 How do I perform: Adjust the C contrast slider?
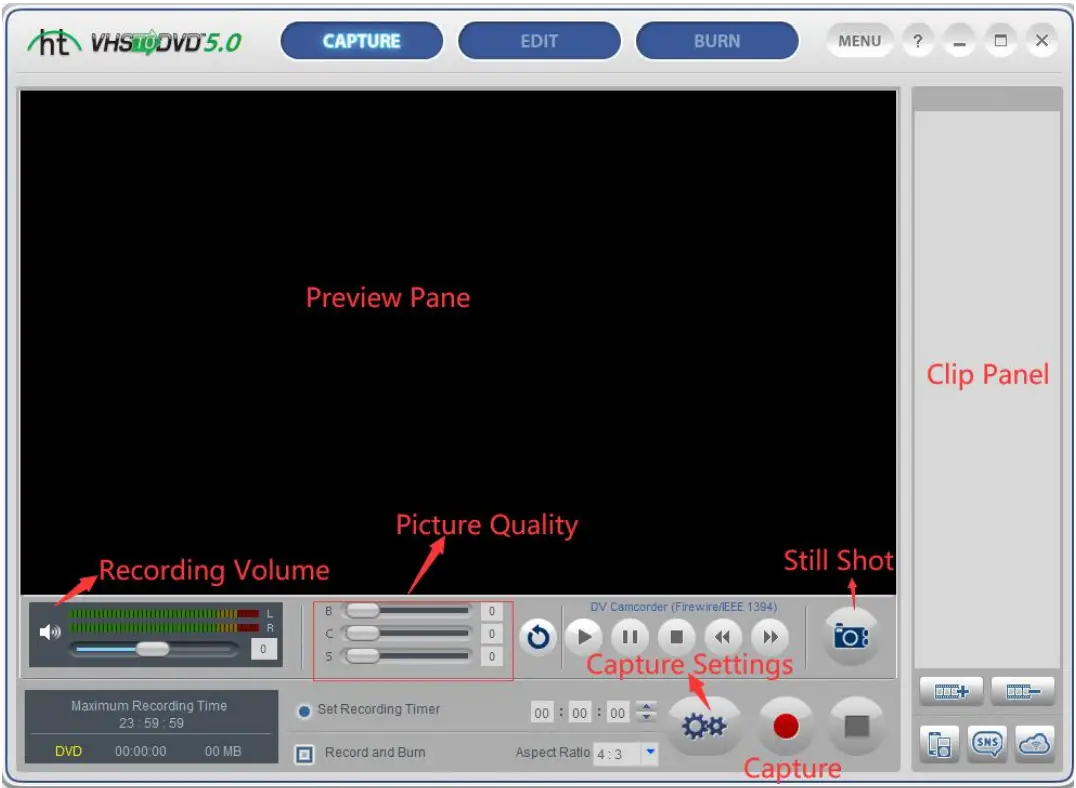pyautogui.click(x=408, y=633)
